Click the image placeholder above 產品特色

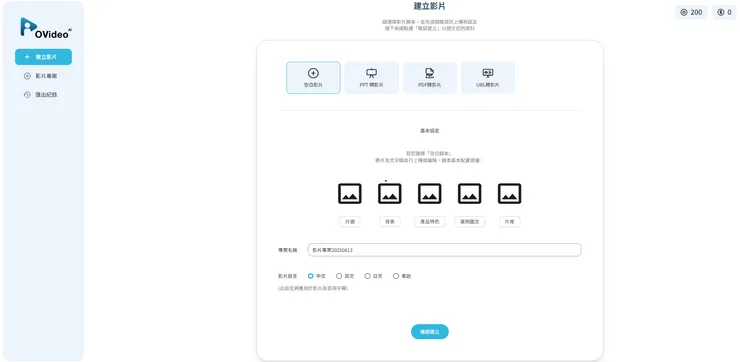click(x=429, y=194)
